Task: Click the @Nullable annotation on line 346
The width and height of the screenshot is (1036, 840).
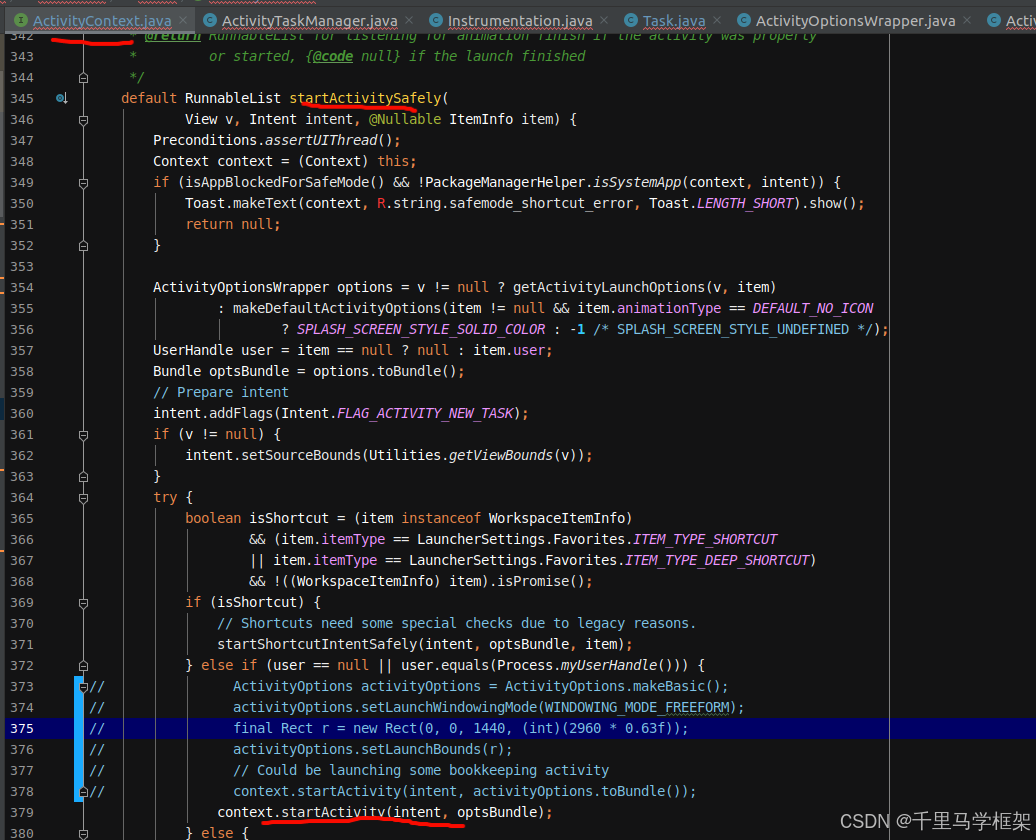Action: point(405,120)
